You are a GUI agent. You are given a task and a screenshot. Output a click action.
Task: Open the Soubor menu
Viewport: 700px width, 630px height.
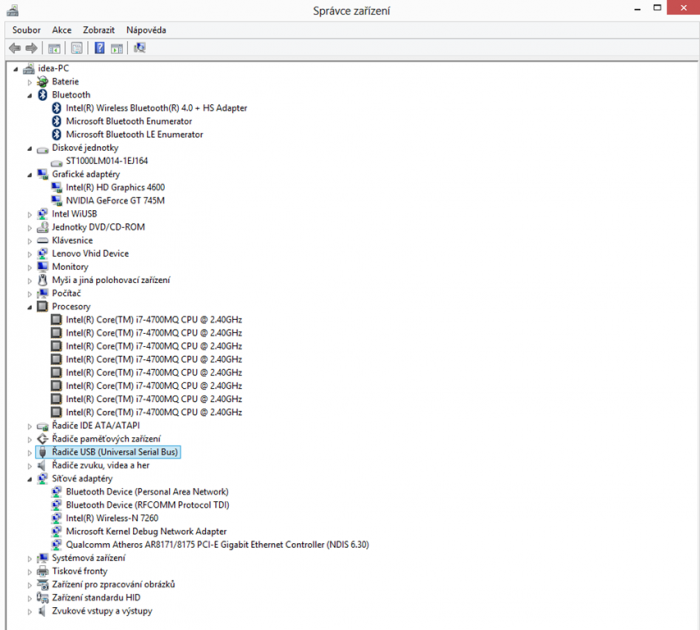pos(26,30)
